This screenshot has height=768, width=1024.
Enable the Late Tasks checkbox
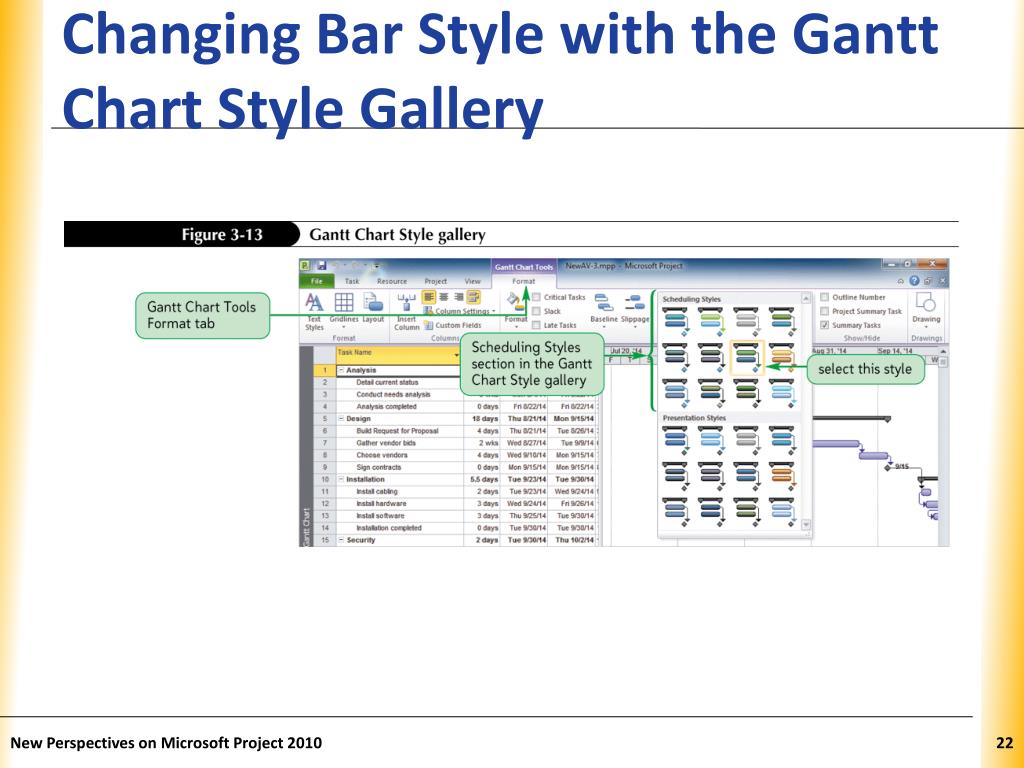[536, 325]
